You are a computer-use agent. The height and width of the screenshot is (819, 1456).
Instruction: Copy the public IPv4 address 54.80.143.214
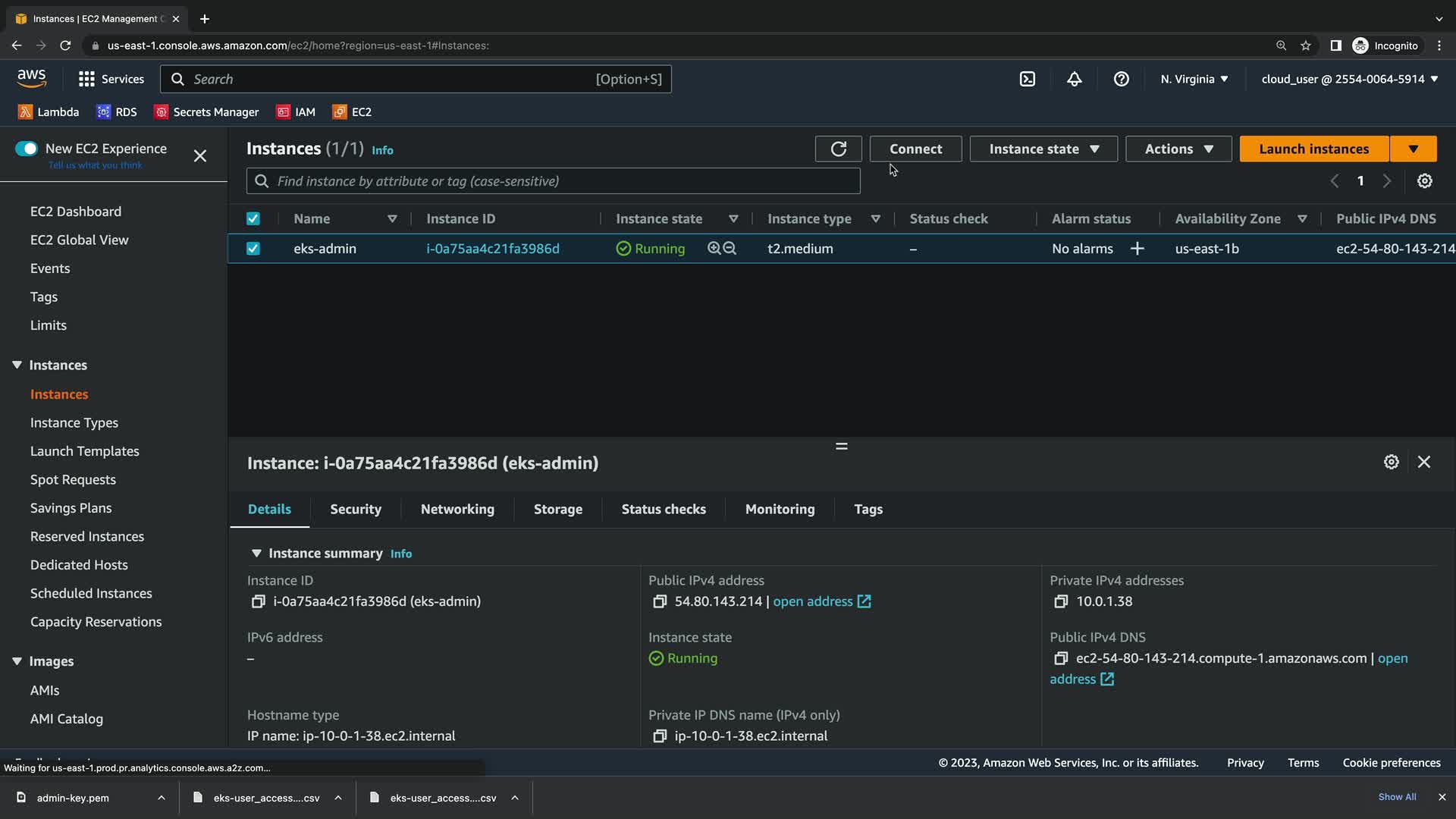point(659,601)
